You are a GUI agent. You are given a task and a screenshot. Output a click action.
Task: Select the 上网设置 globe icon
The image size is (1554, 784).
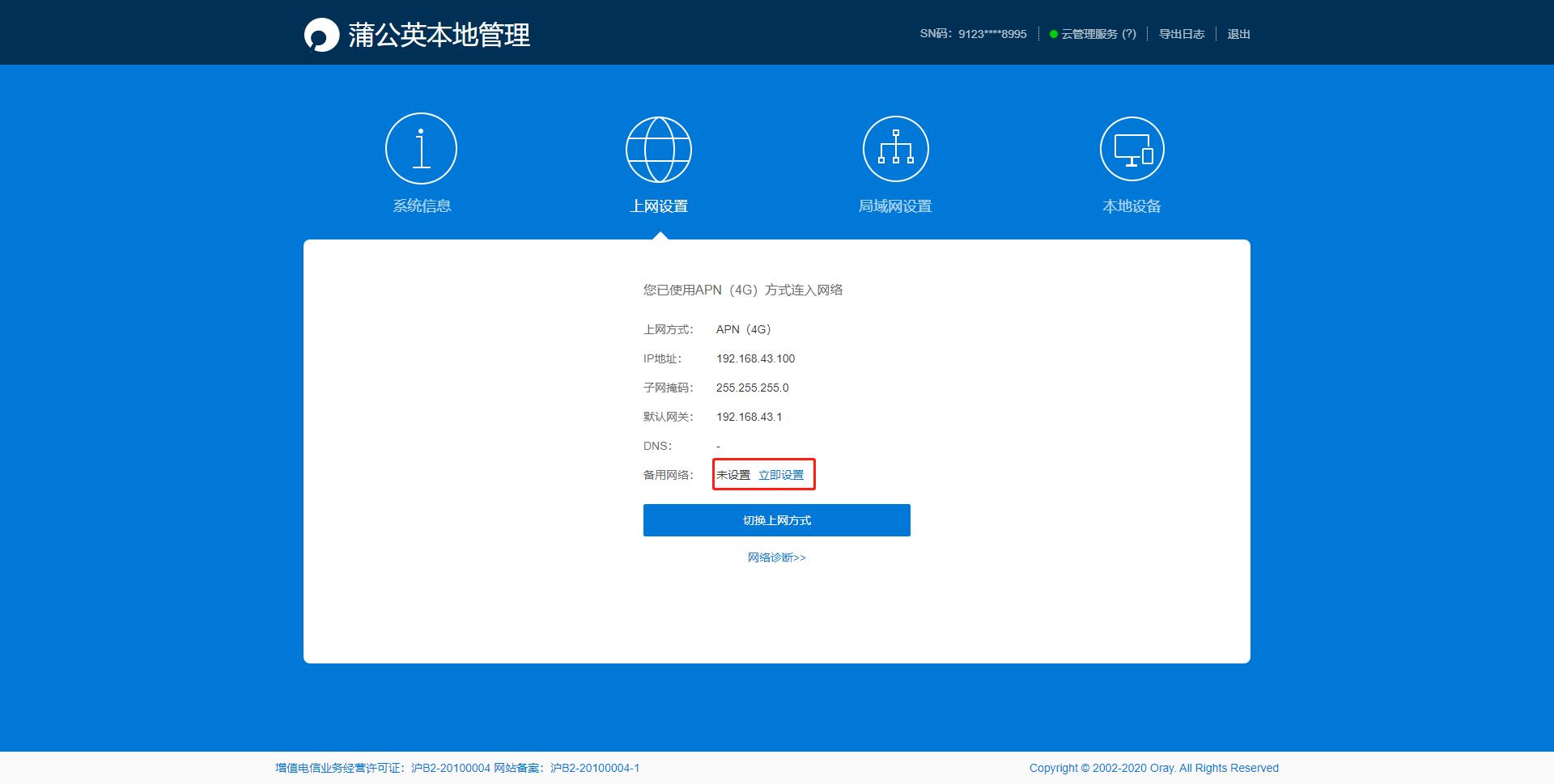658,148
